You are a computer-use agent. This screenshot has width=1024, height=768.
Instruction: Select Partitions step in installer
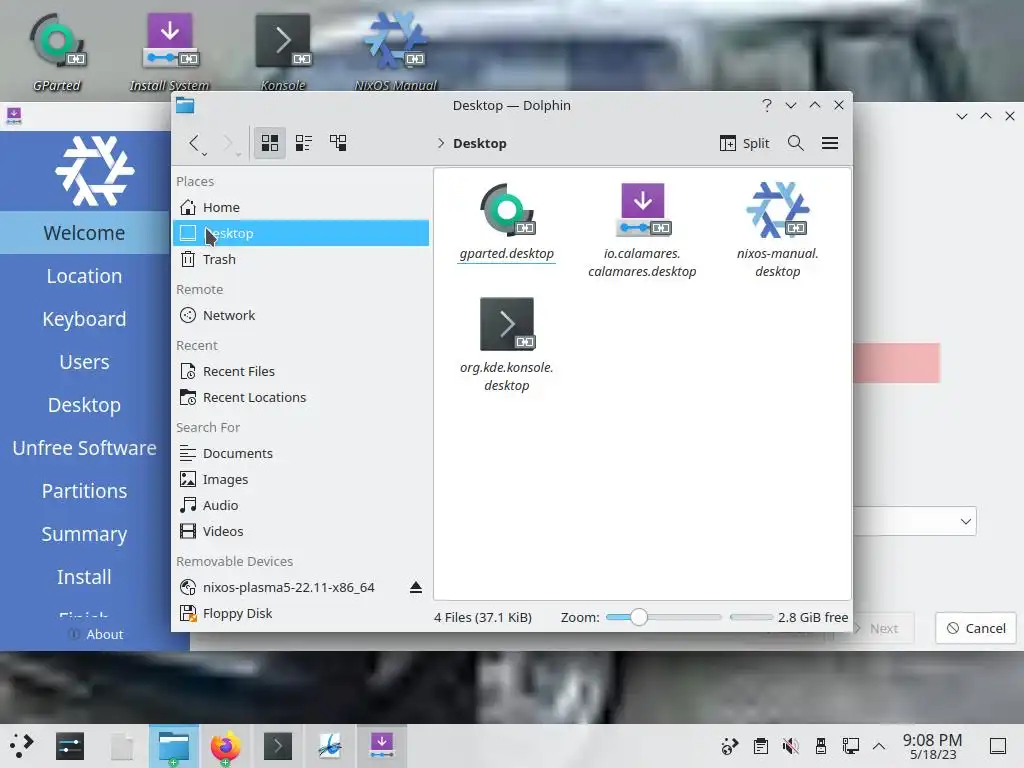coord(84,491)
